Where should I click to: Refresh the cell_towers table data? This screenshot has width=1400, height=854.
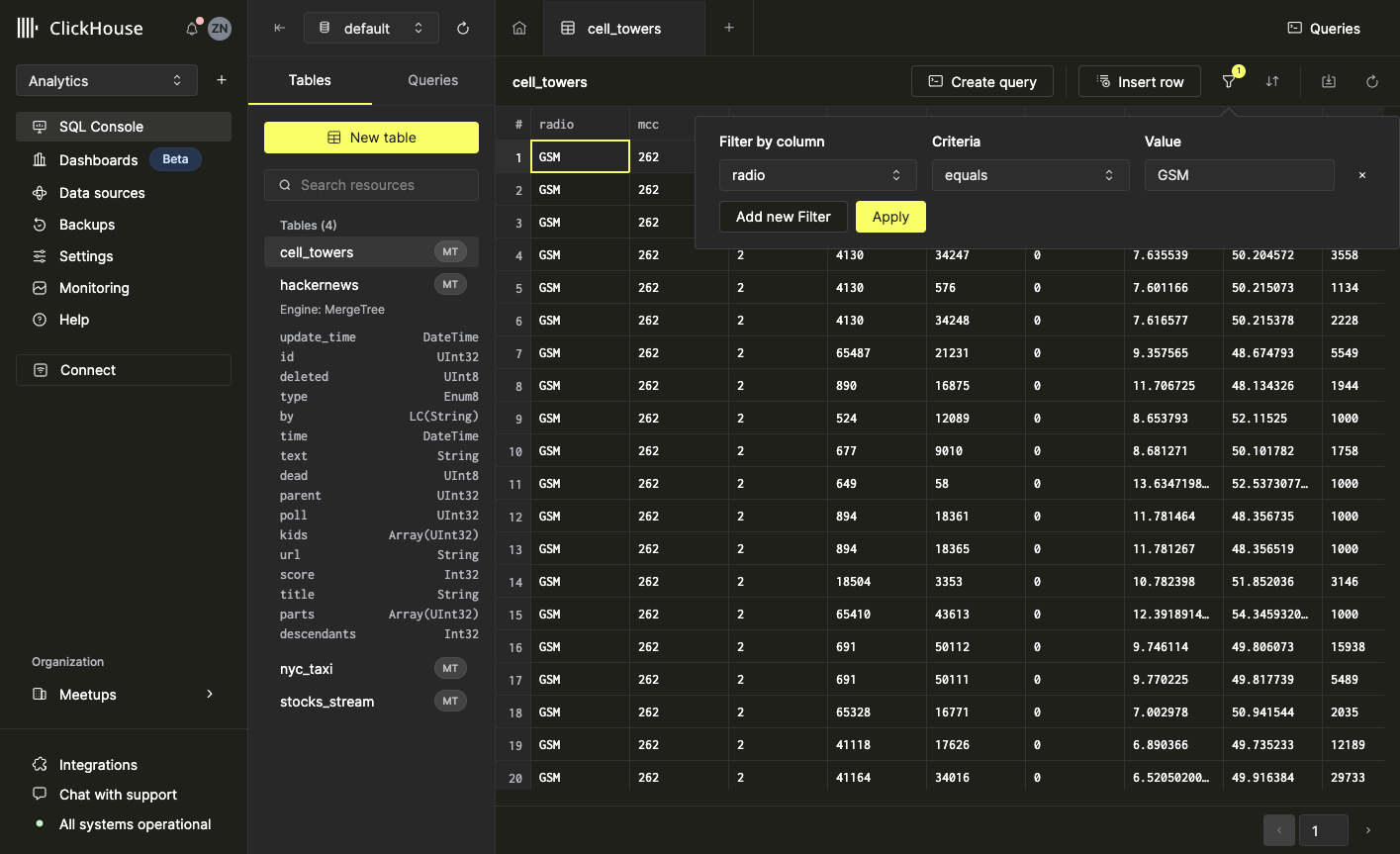click(1372, 81)
